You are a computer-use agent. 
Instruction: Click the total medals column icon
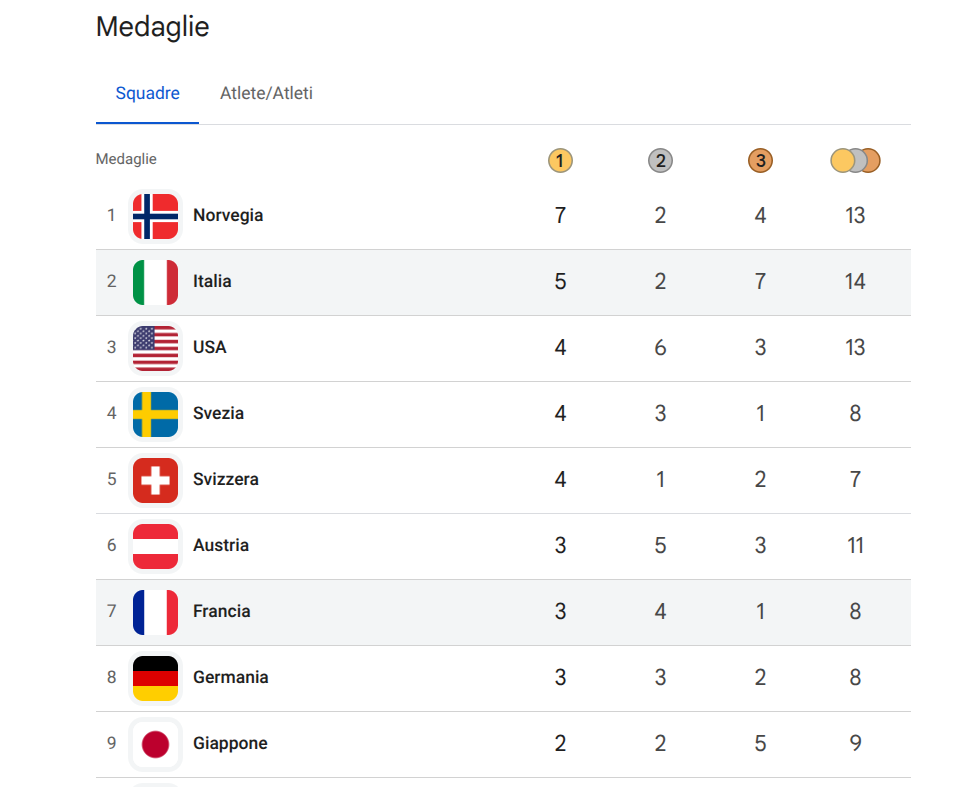pos(855,160)
